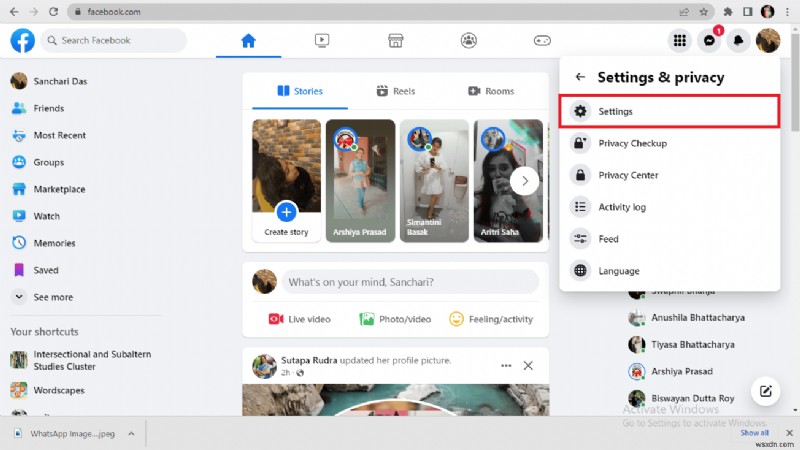Open the account profile picture menu
Image resolution: width=800 pixels, height=450 pixels.
(x=768, y=40)
